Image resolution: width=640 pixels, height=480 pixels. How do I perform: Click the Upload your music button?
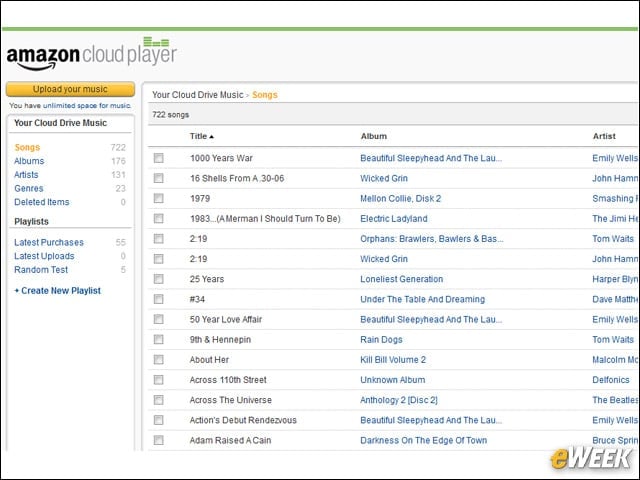pyautogui.click(x=70, y=89)
